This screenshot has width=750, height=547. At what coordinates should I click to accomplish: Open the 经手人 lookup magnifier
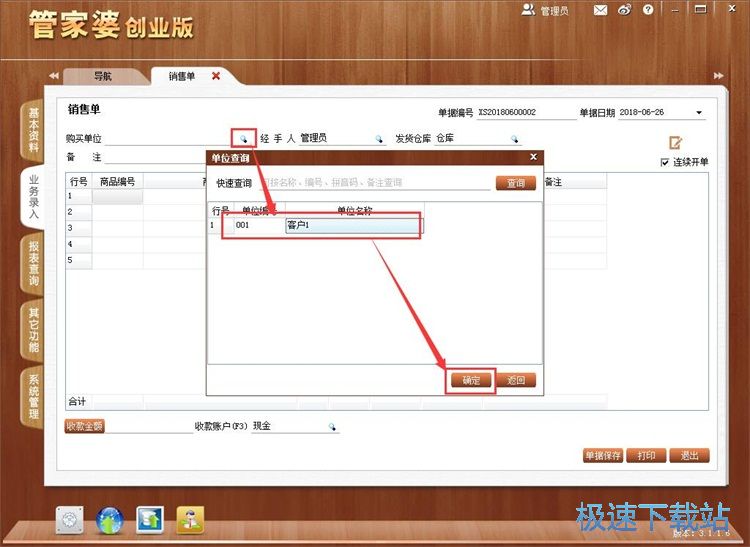(379, 139)
